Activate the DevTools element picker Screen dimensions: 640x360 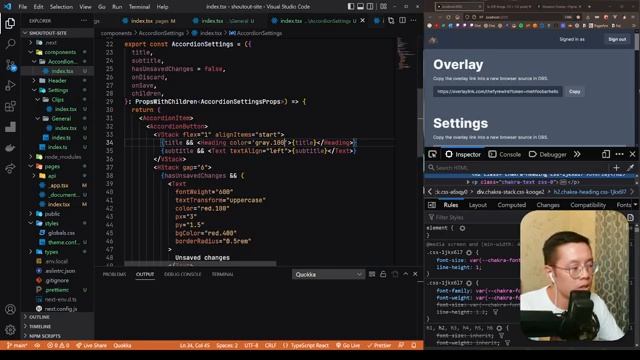coord(433,154)
